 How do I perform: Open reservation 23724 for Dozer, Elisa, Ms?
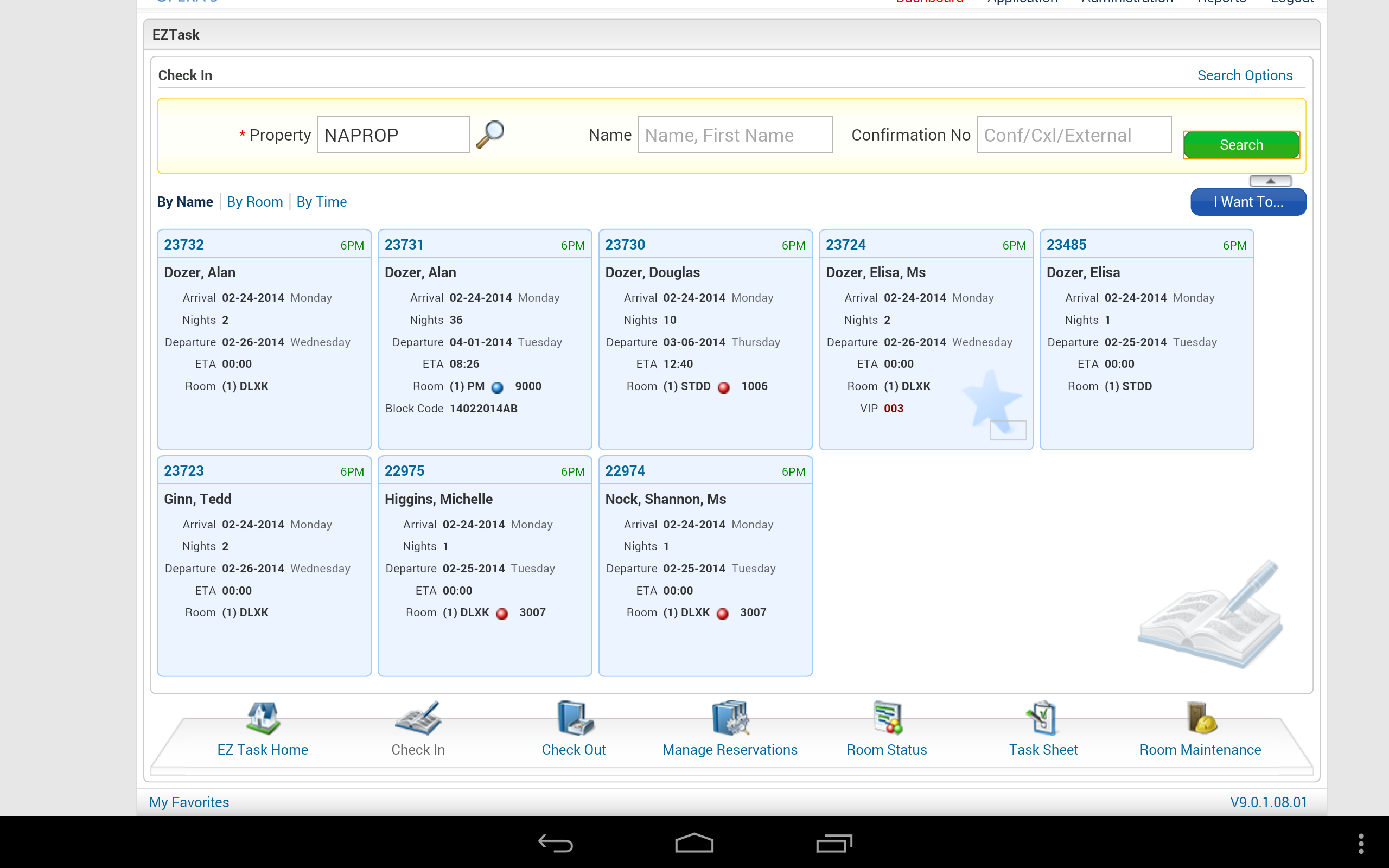point(845,245)
